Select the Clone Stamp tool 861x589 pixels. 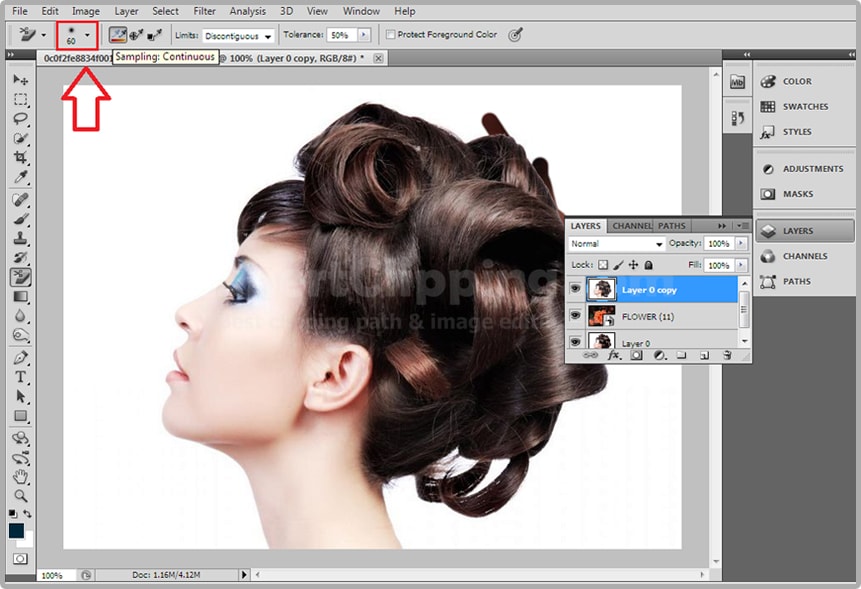(20, 238)
